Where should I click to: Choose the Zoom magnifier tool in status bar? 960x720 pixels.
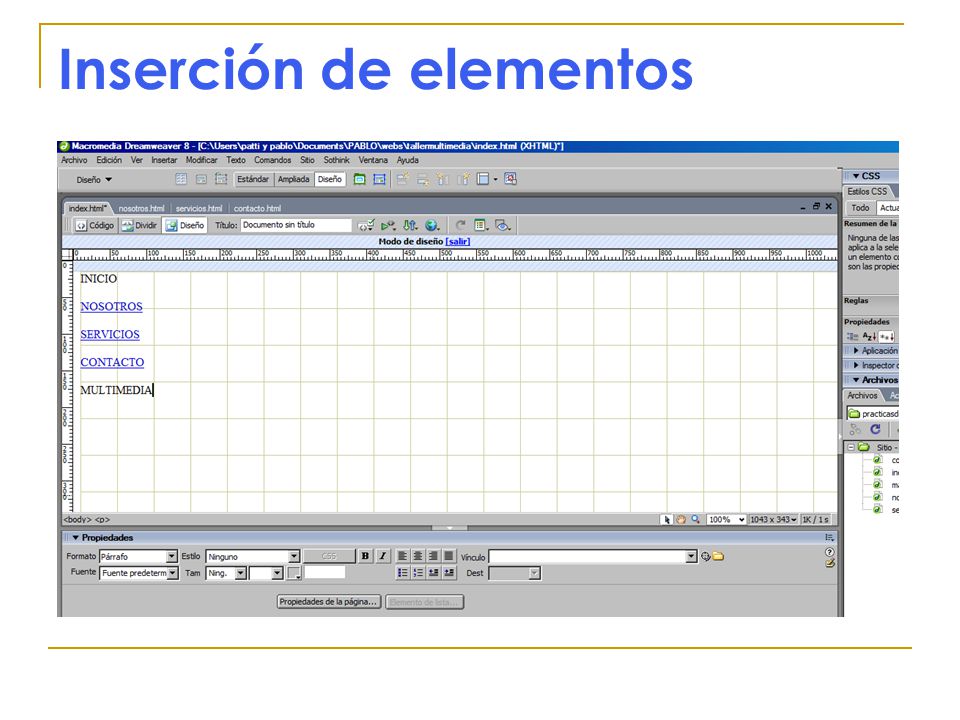696,519
